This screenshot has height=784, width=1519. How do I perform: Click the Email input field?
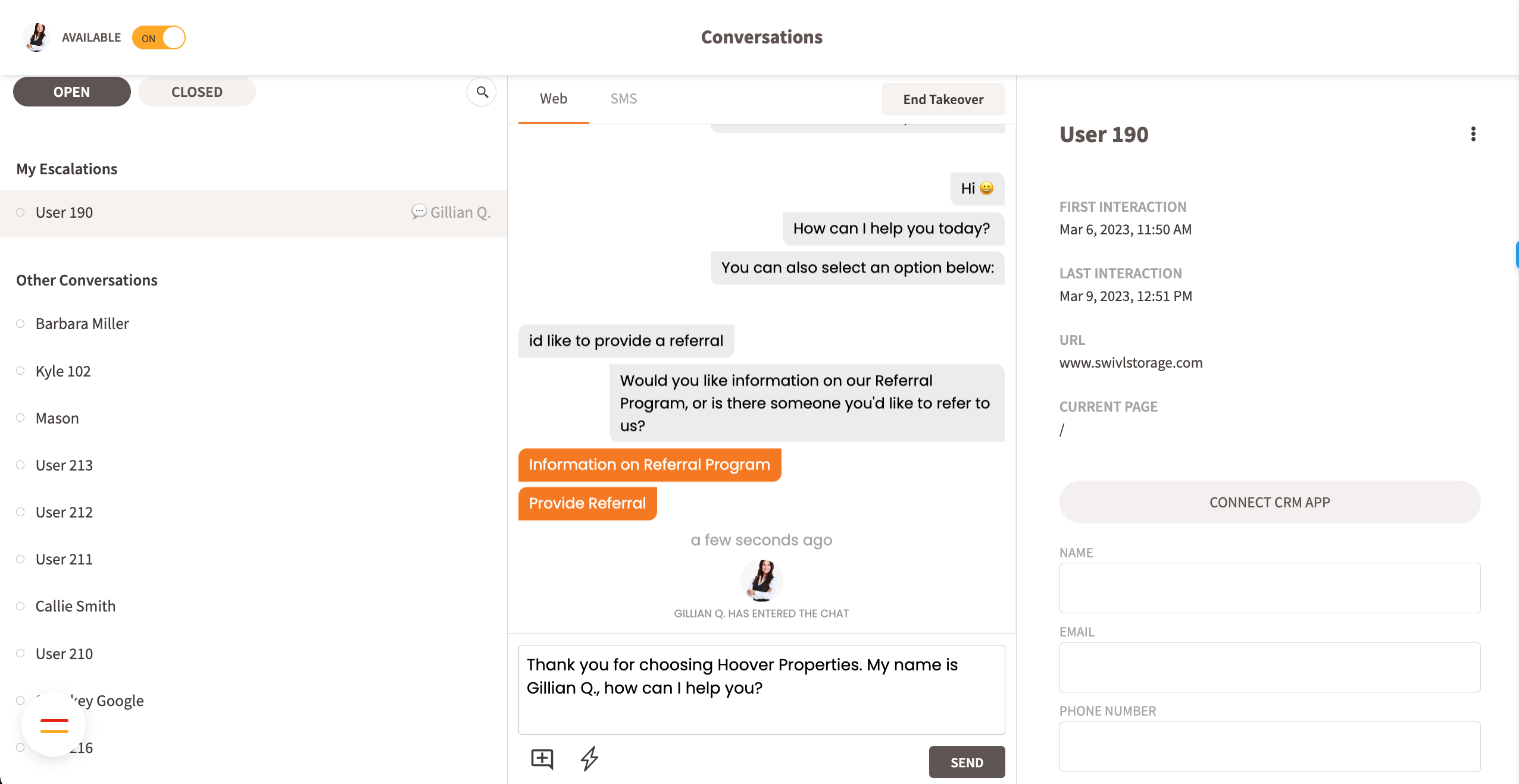coord(1269,667)
